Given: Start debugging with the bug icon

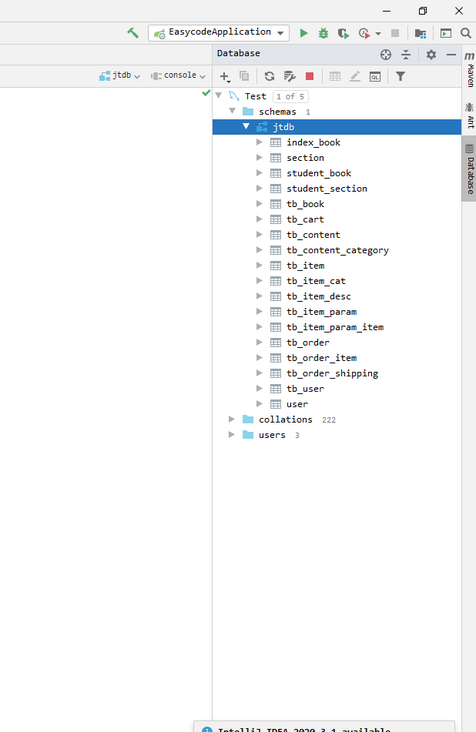Looking at the screenshot, I should 323,33.
